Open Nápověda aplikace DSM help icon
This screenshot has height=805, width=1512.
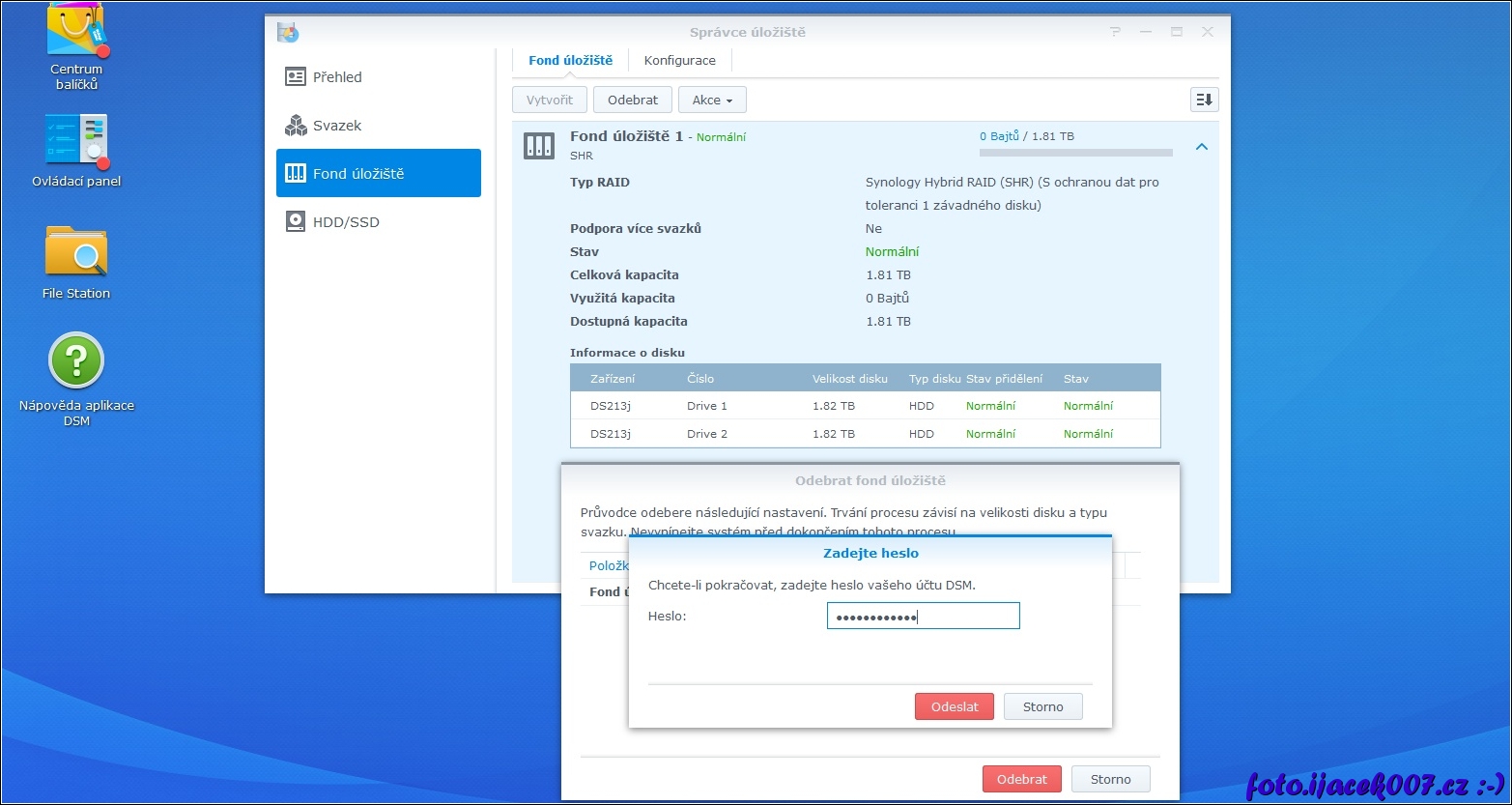click(75, 362)
